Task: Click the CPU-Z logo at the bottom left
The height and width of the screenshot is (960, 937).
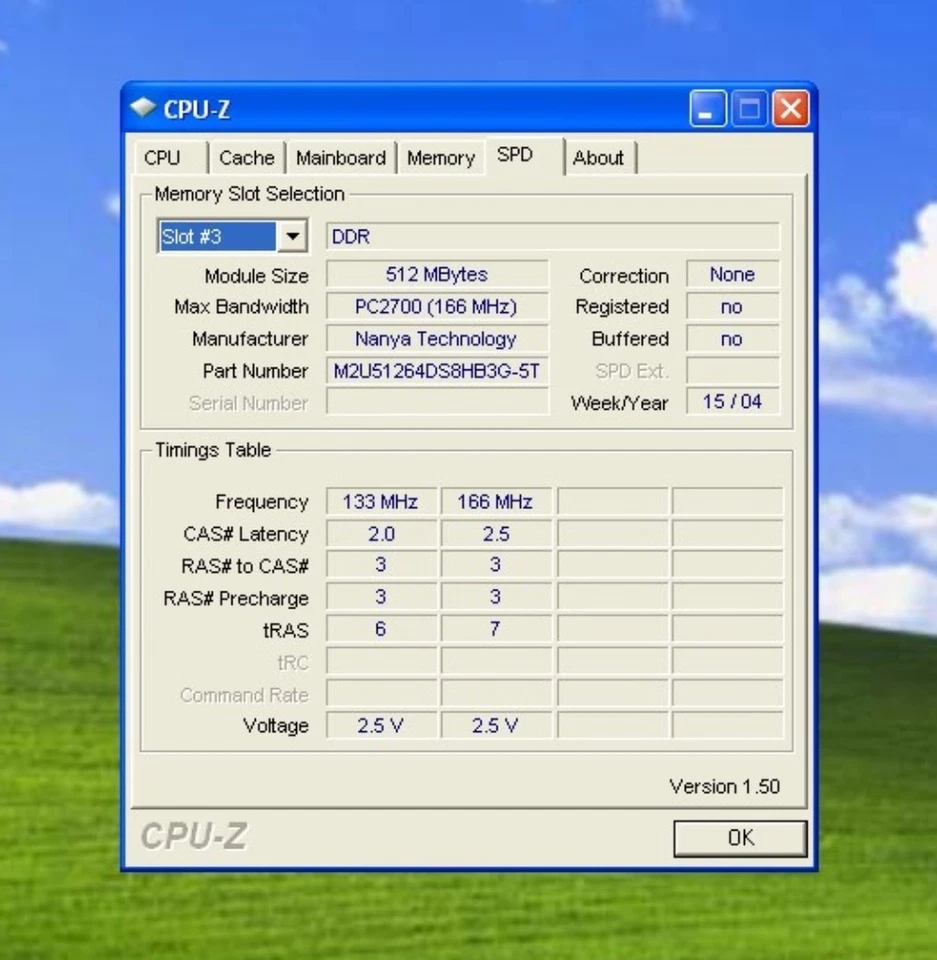Action: [x=196, y=836]
